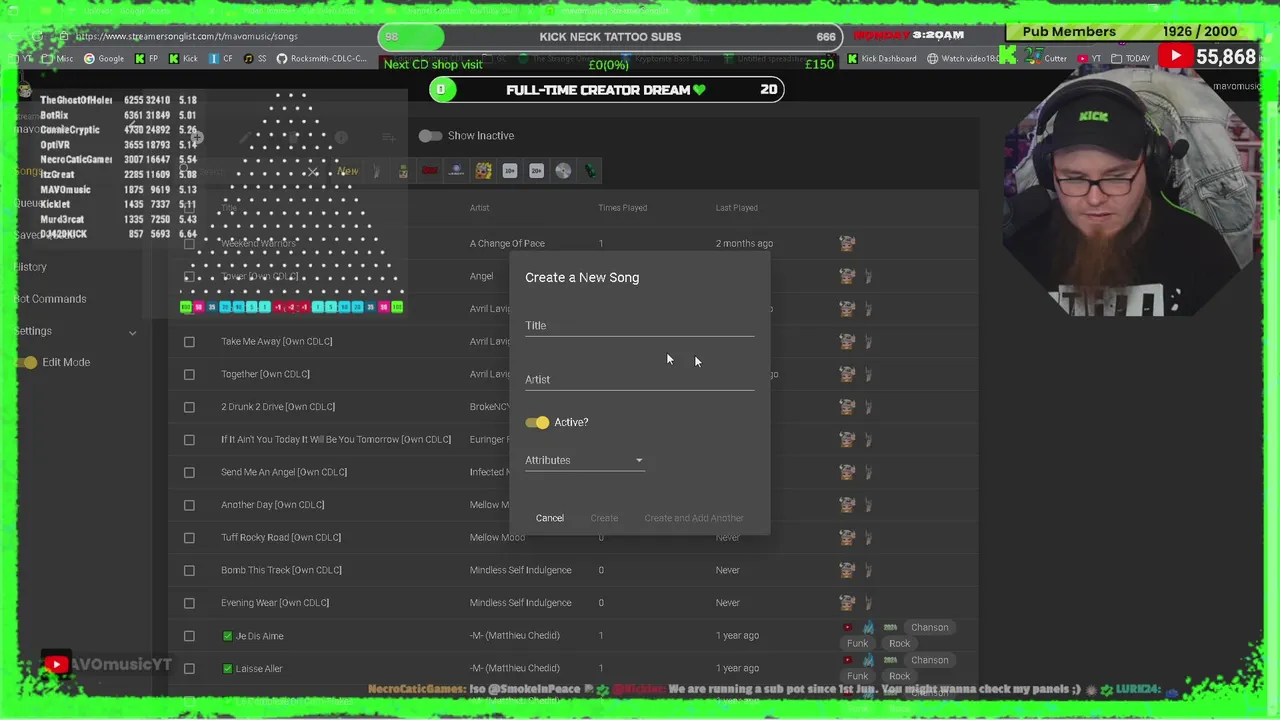1280x720 pixels.
Task: Select the song title Evening Wear [Own CDLC]
Action: (x=275, y=603)
